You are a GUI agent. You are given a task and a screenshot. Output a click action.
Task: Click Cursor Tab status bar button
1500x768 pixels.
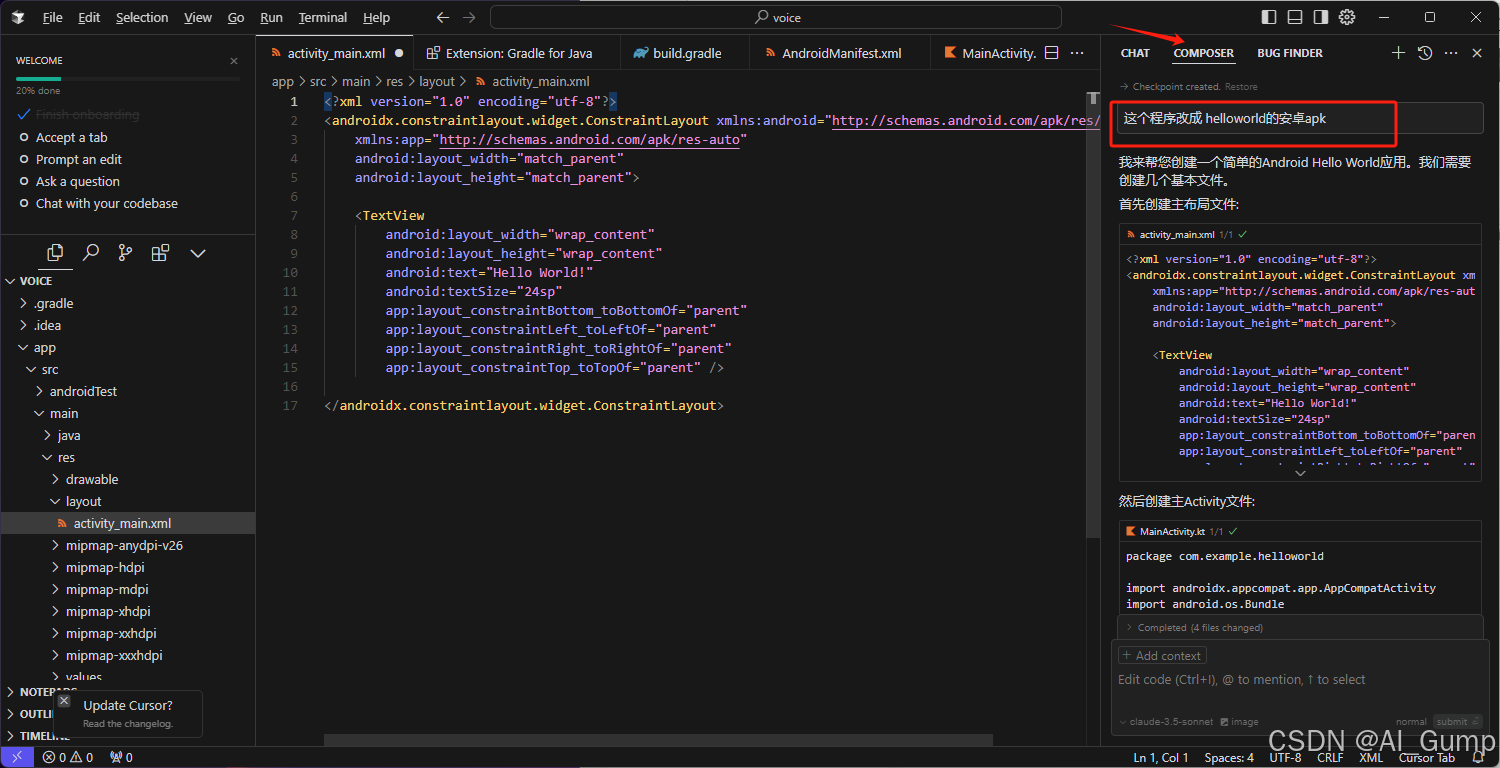1426,757
